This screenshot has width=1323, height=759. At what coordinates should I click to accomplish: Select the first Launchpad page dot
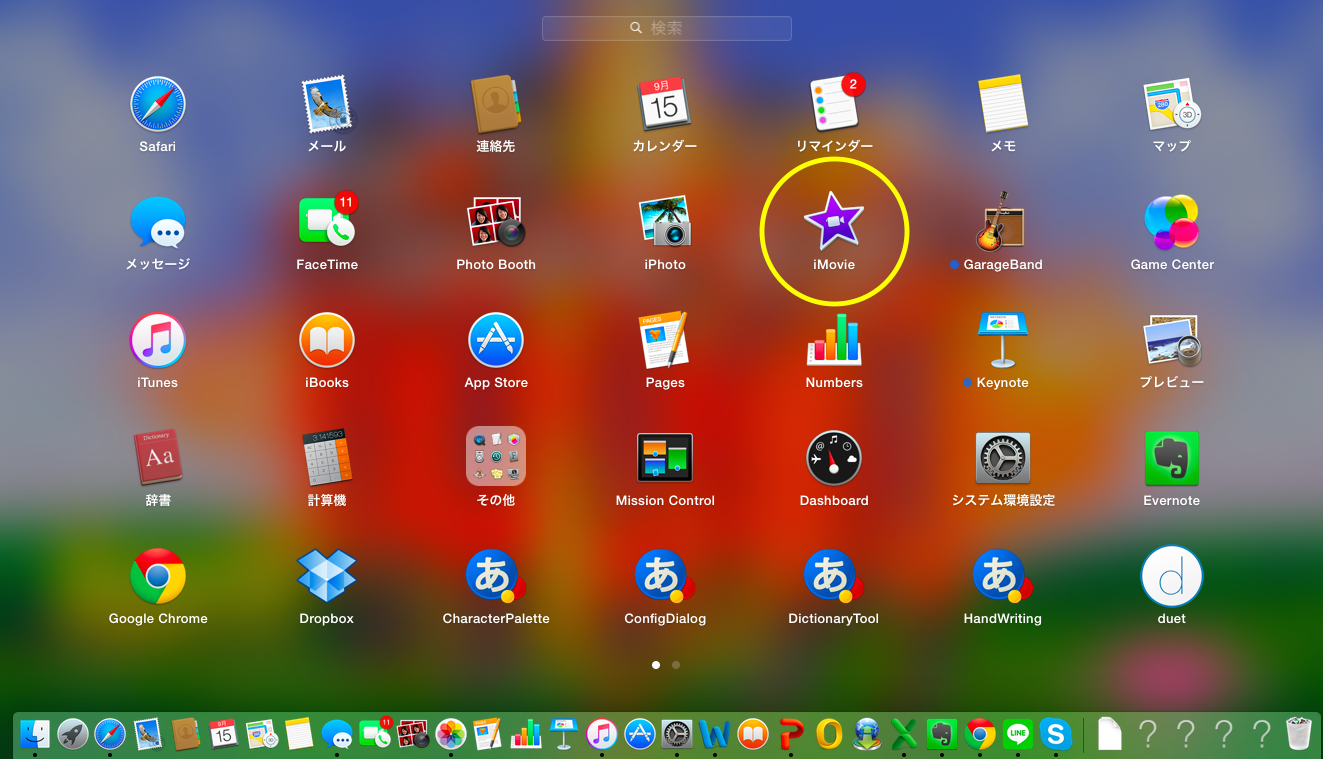pos(656,664)
